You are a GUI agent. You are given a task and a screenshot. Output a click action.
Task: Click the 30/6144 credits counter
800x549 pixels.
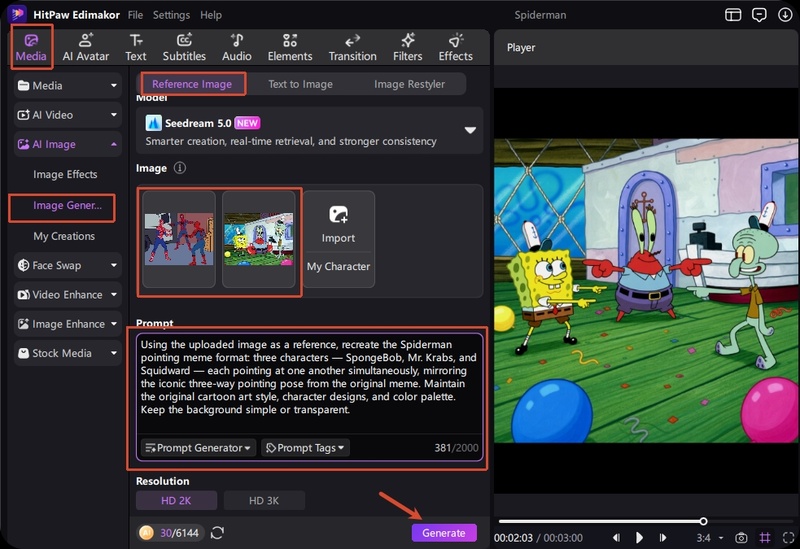click(x=179, y=533)
